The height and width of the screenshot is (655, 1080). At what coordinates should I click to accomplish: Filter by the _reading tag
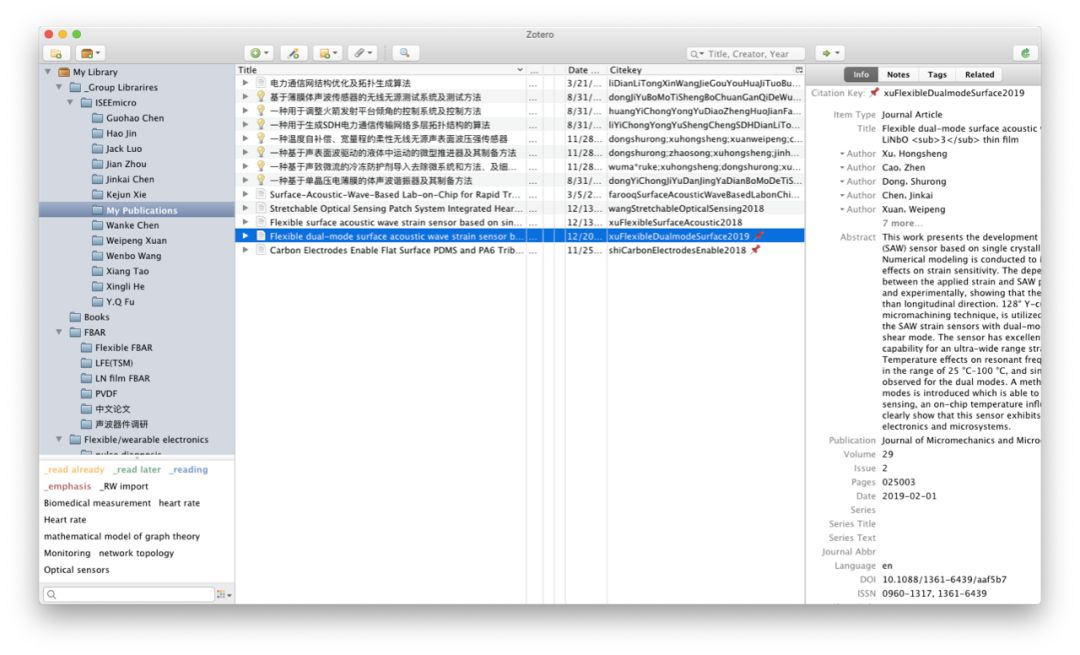[x=188, y=470]
